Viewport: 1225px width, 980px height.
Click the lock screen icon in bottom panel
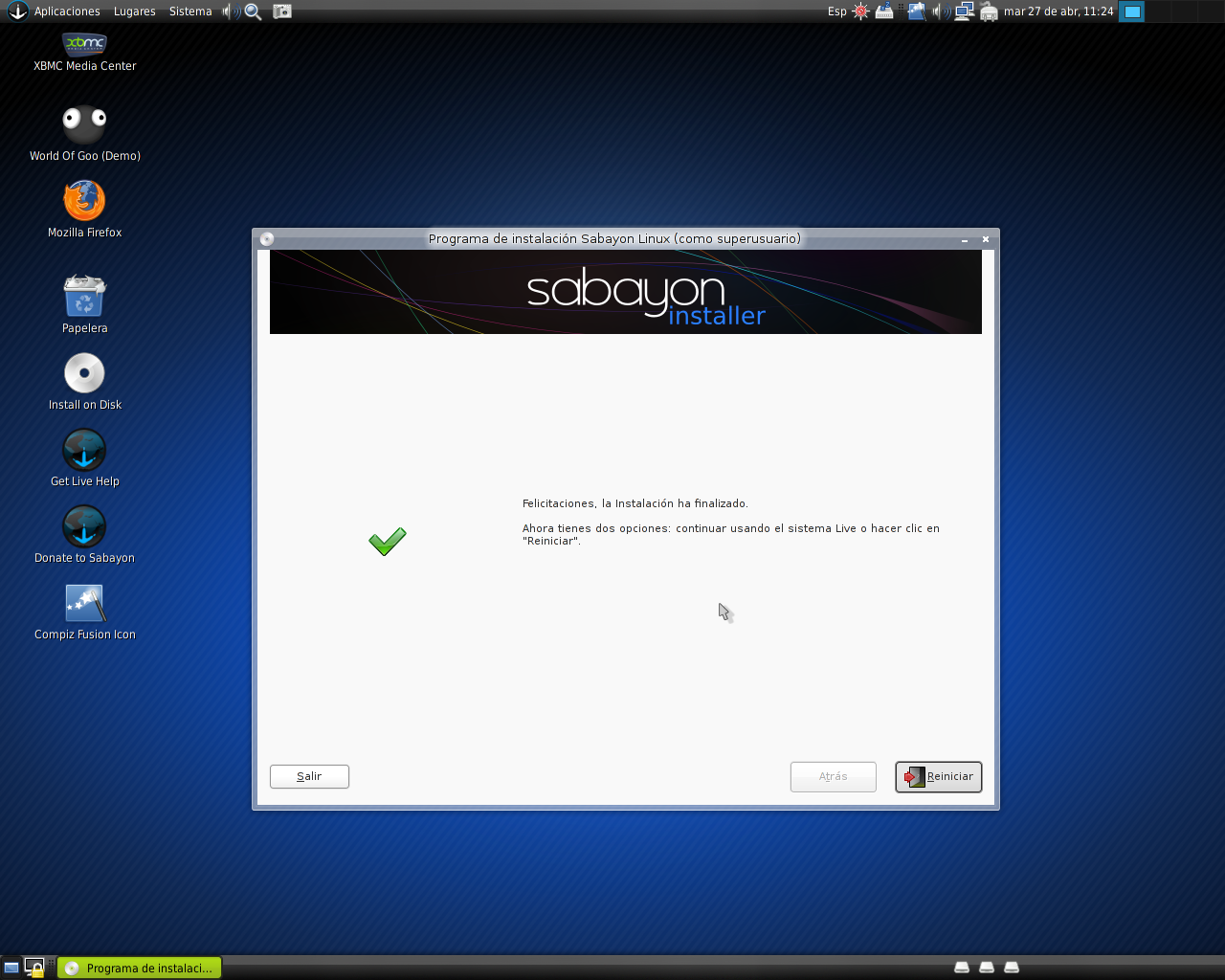[34, 968]
